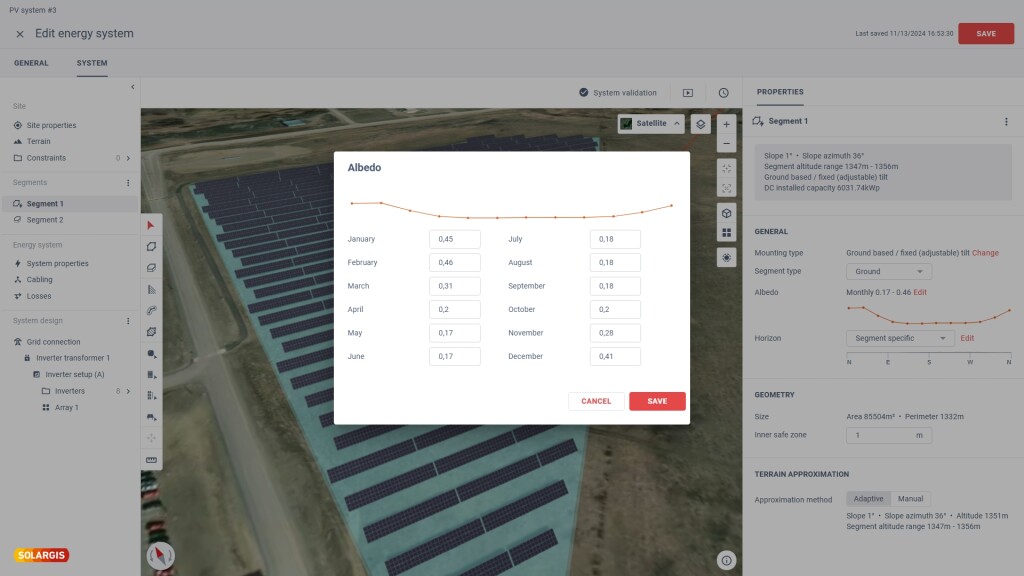Click the January albedo value field
1024x576 pixels.
coord(455,239)
